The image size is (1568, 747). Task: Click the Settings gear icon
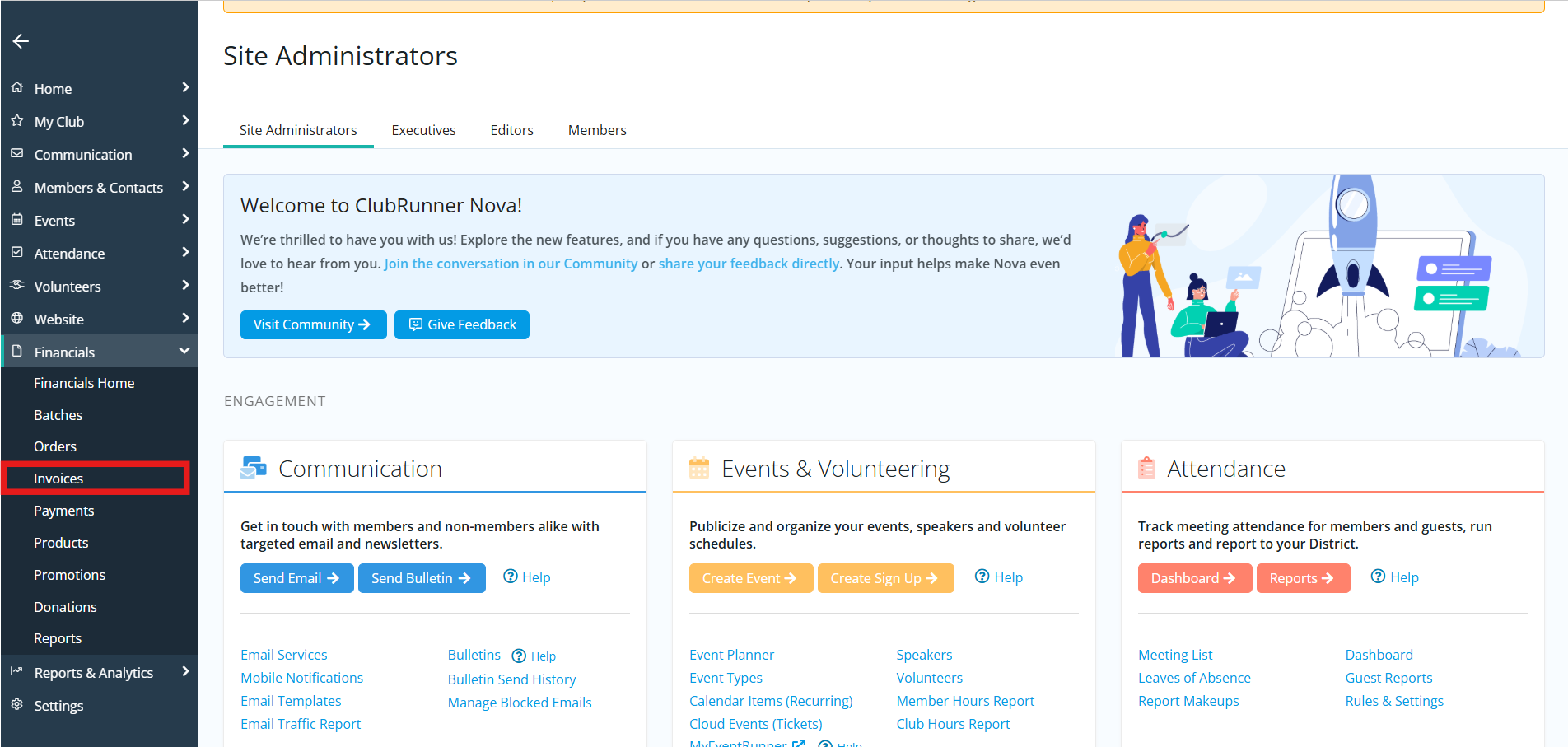tap(17, 705)
